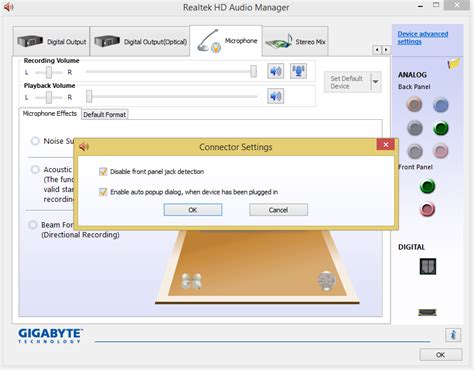Minimize the Realtek HD Audio Manager window
The width and height of the screenshot is (474, 370).
421,6
